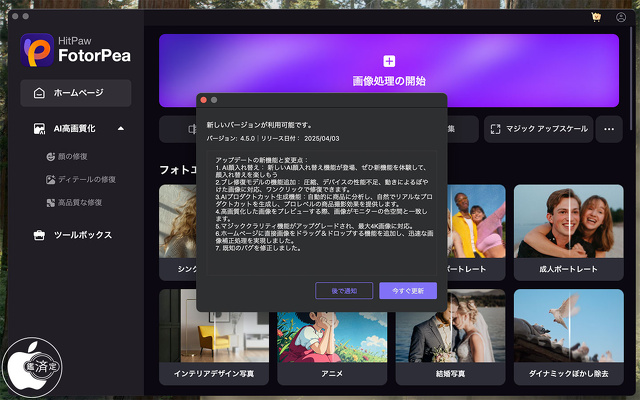The height and width of the screenshot is (400, 640).
Task: Open the shopping cart icon
Action: [596, 17]
